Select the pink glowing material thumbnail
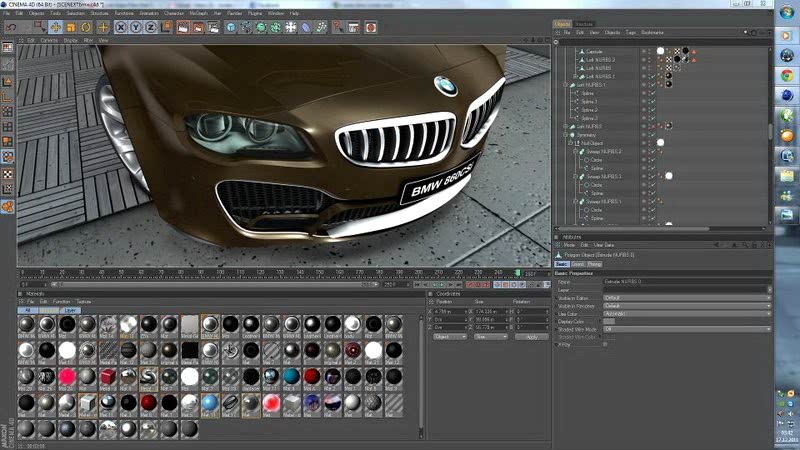 click(x=67, y=377)
